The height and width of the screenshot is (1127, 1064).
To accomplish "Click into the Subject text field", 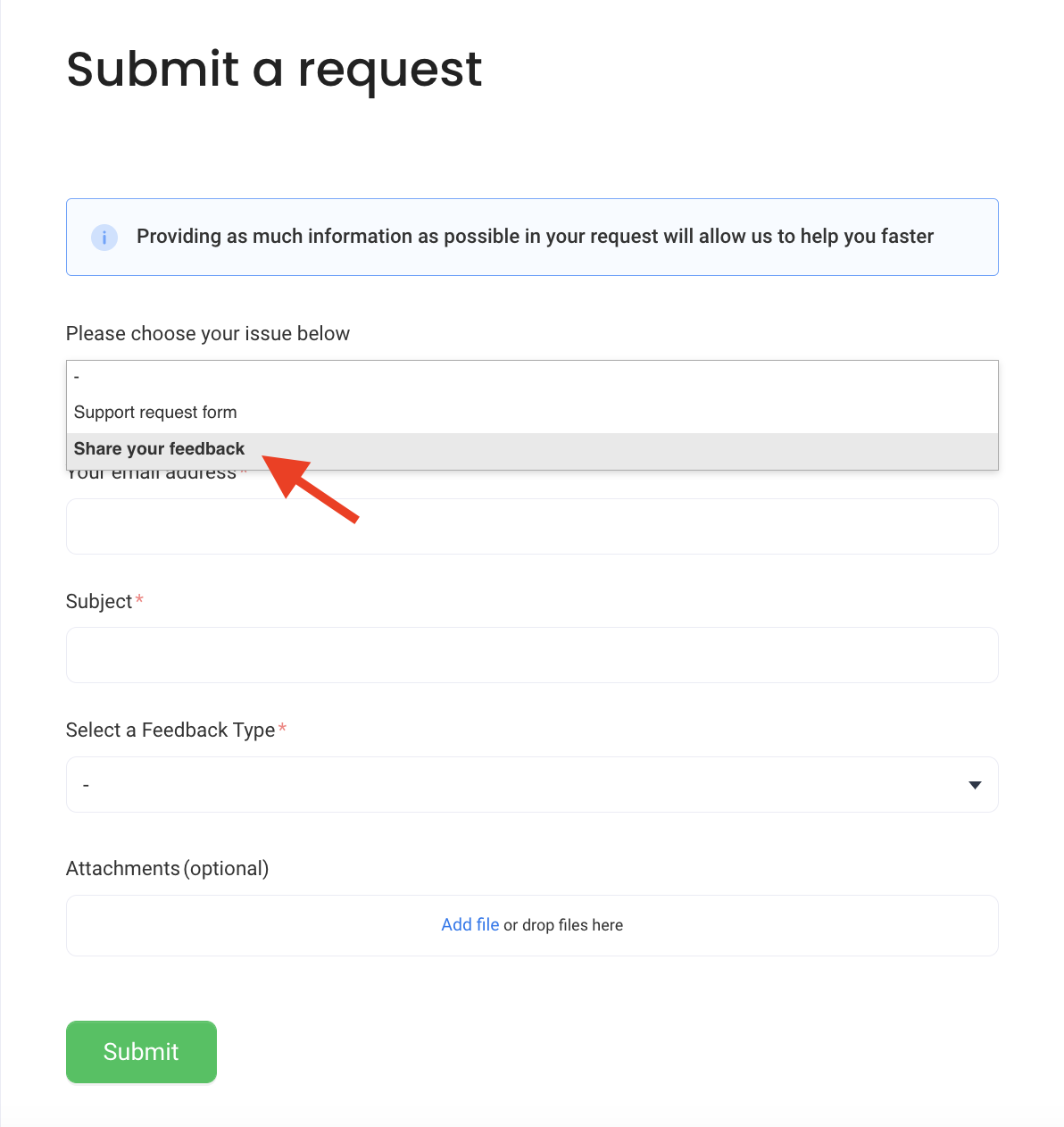I will click(x=532, y=655).
